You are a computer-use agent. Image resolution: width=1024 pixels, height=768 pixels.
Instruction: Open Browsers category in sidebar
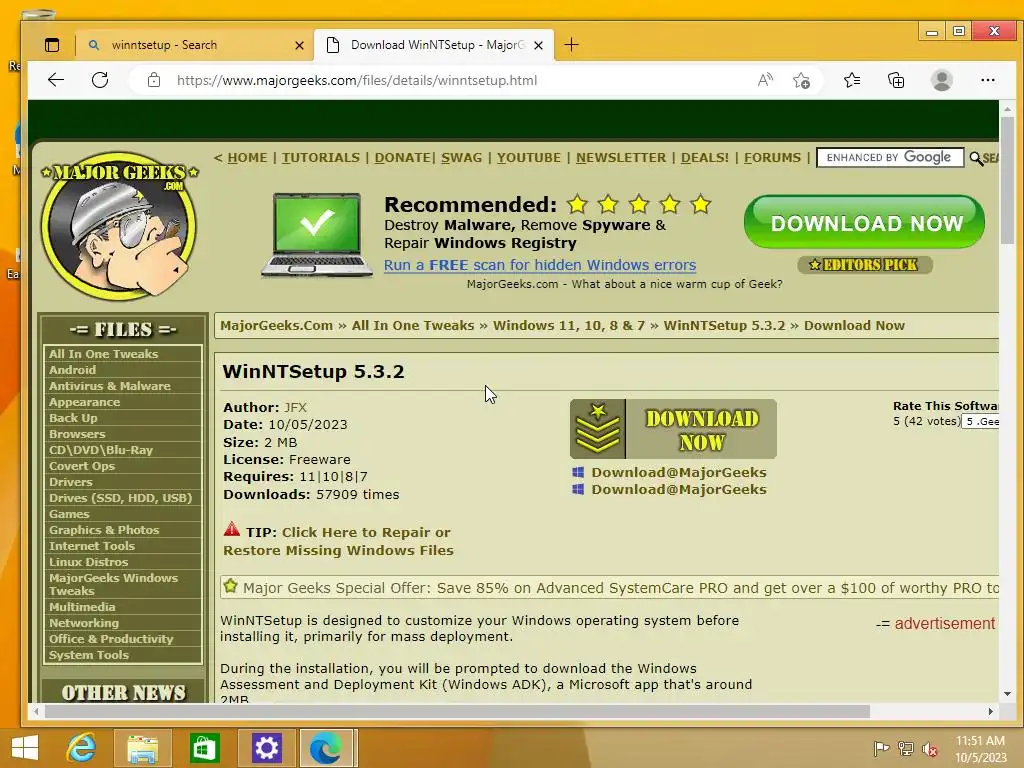point(77,434)
